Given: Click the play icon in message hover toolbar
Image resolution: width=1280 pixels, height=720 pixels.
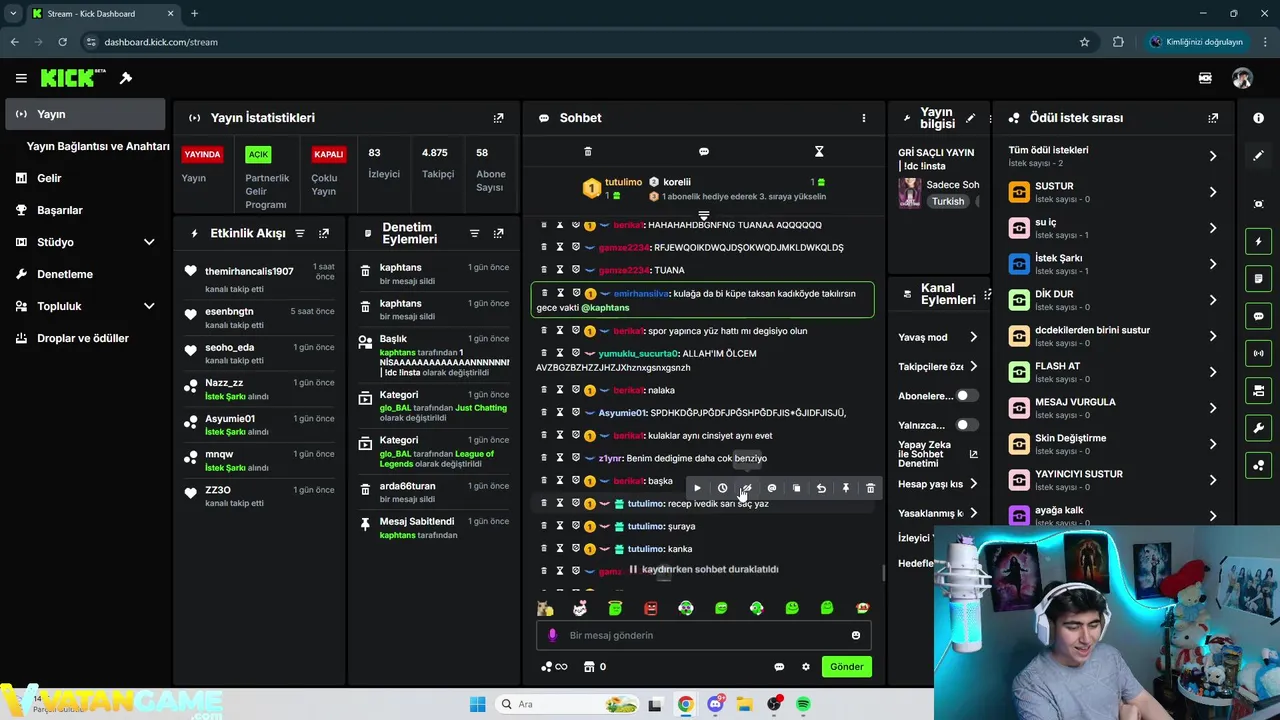Looking at the screenshot, I should 697,488.
